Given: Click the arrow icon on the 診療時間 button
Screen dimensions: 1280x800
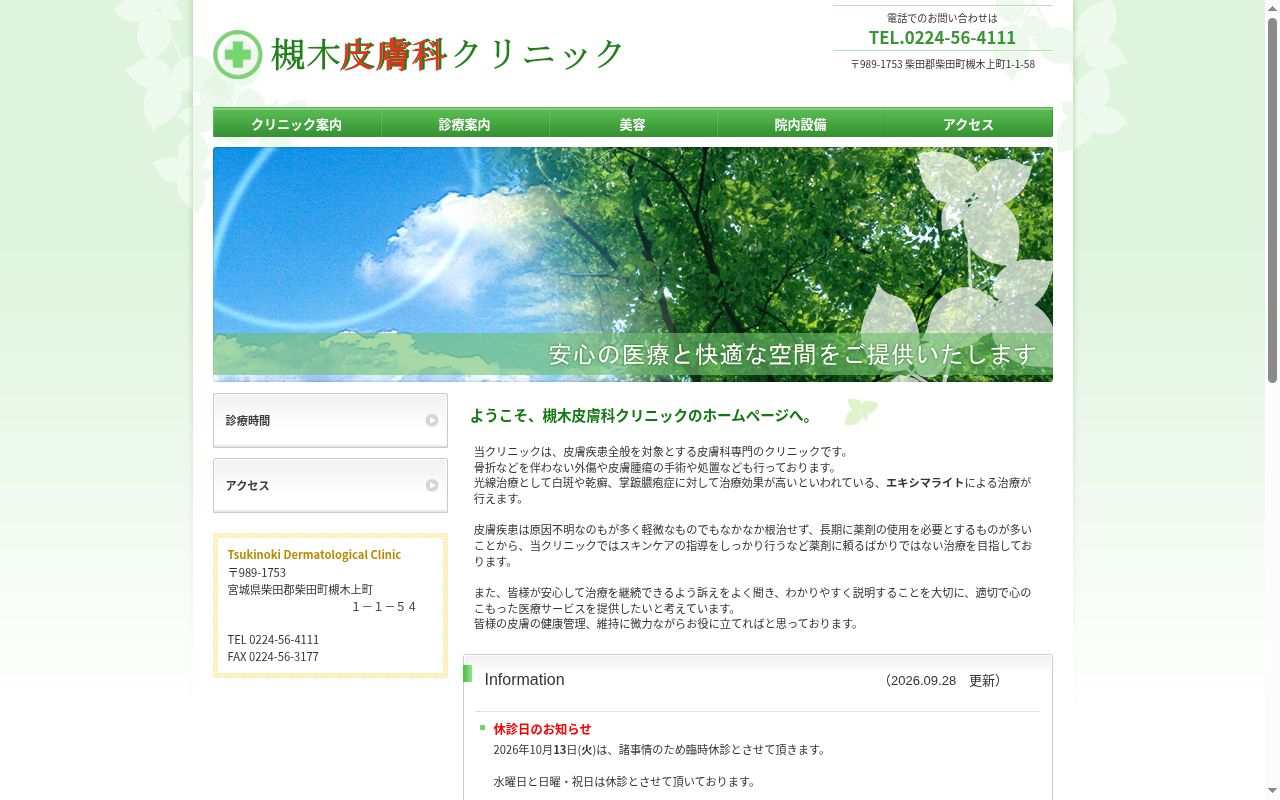Looking at the screenshot, I should point(432,420).
